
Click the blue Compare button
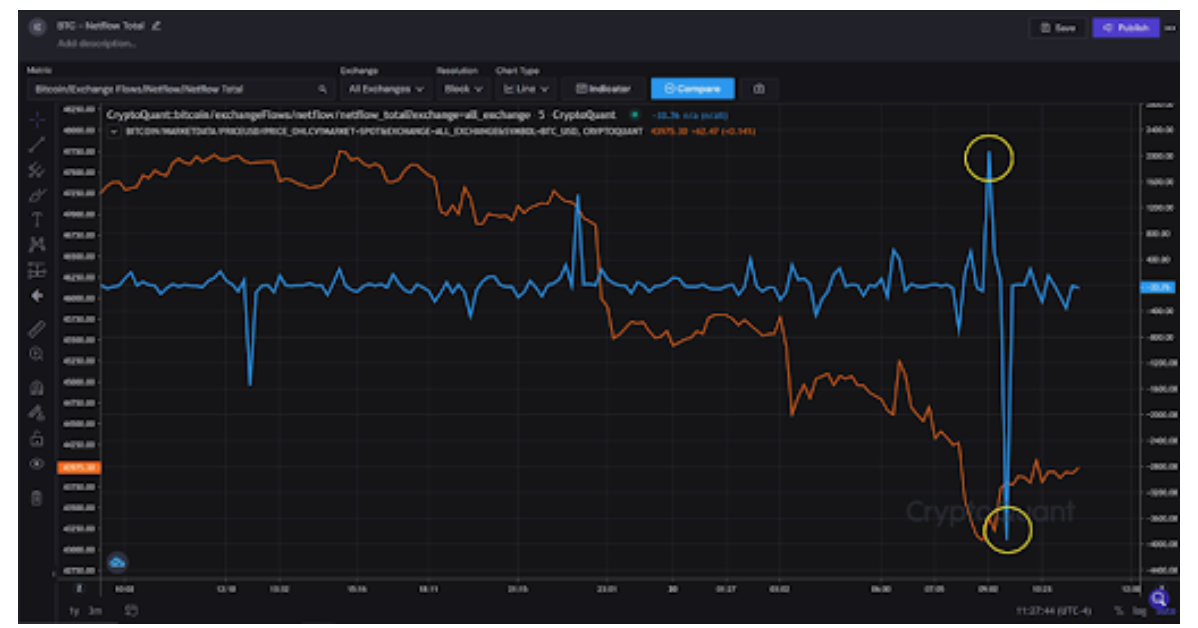pyautogui.click(x=692, y=89)
